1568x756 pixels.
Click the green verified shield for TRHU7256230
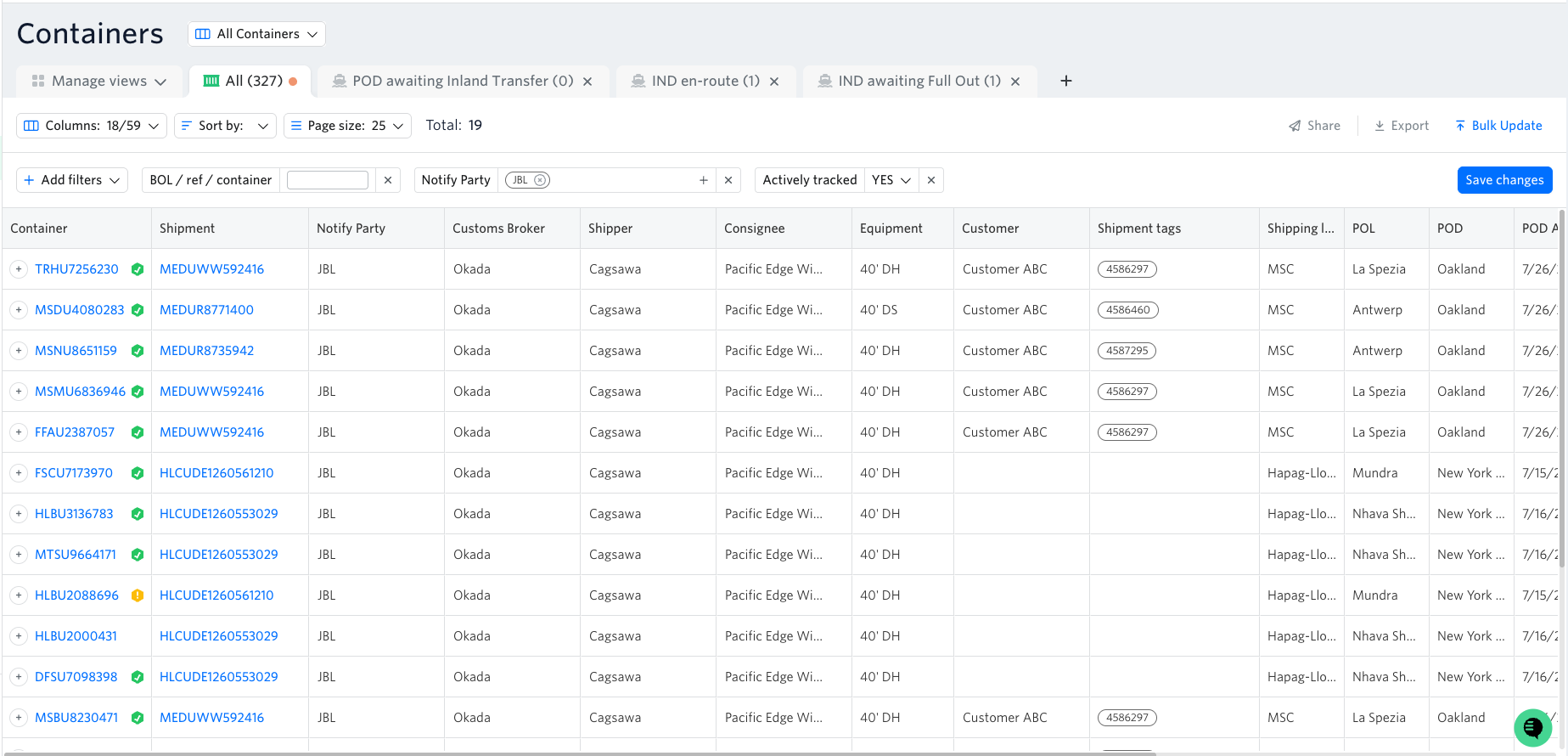138,269
